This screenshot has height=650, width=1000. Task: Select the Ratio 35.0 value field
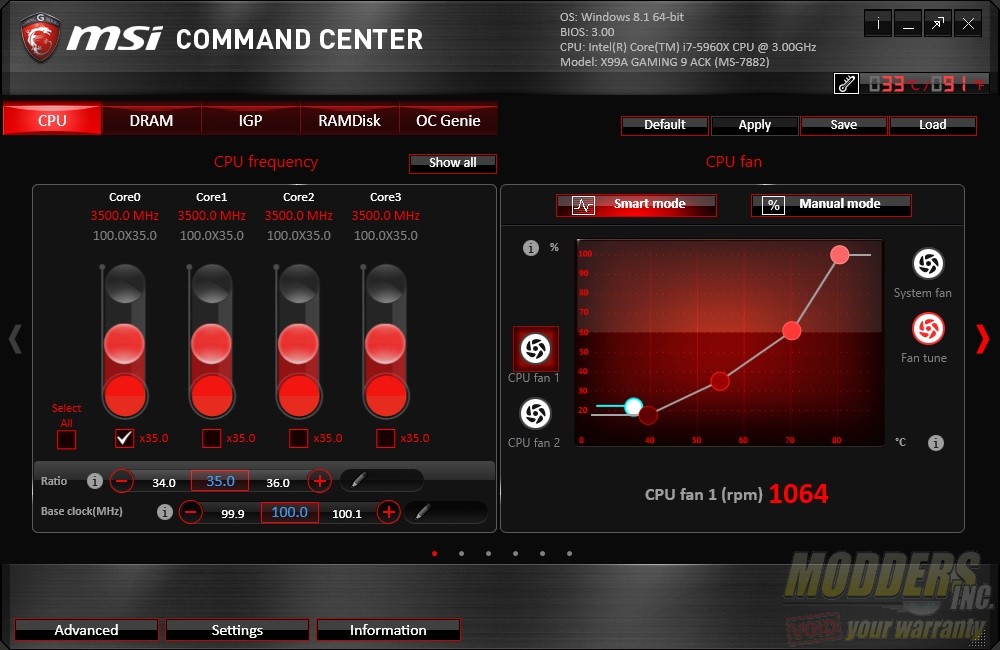tap(220, 481)
